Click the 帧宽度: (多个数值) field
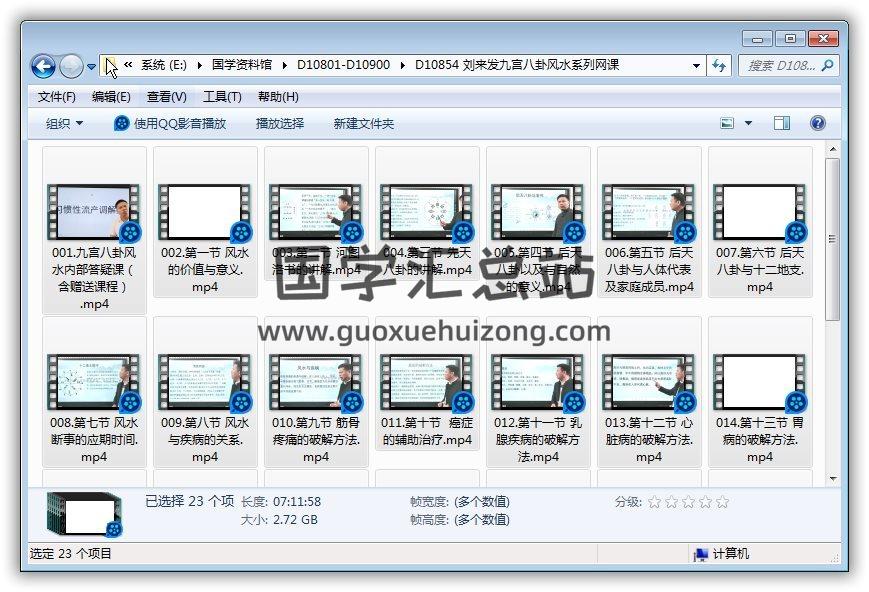This screenshot has height=592, width=869. (x=459, y=502)
